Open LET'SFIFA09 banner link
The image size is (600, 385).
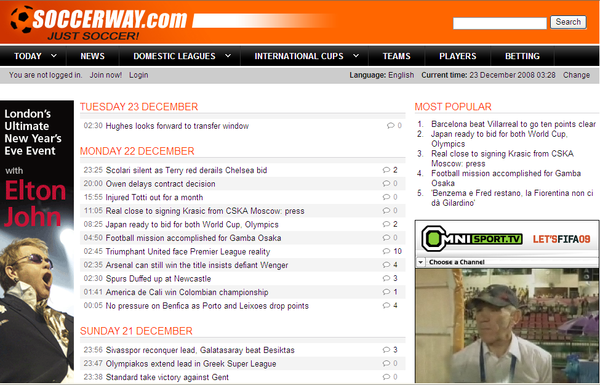pyautogui.click(x=561, y=239)
